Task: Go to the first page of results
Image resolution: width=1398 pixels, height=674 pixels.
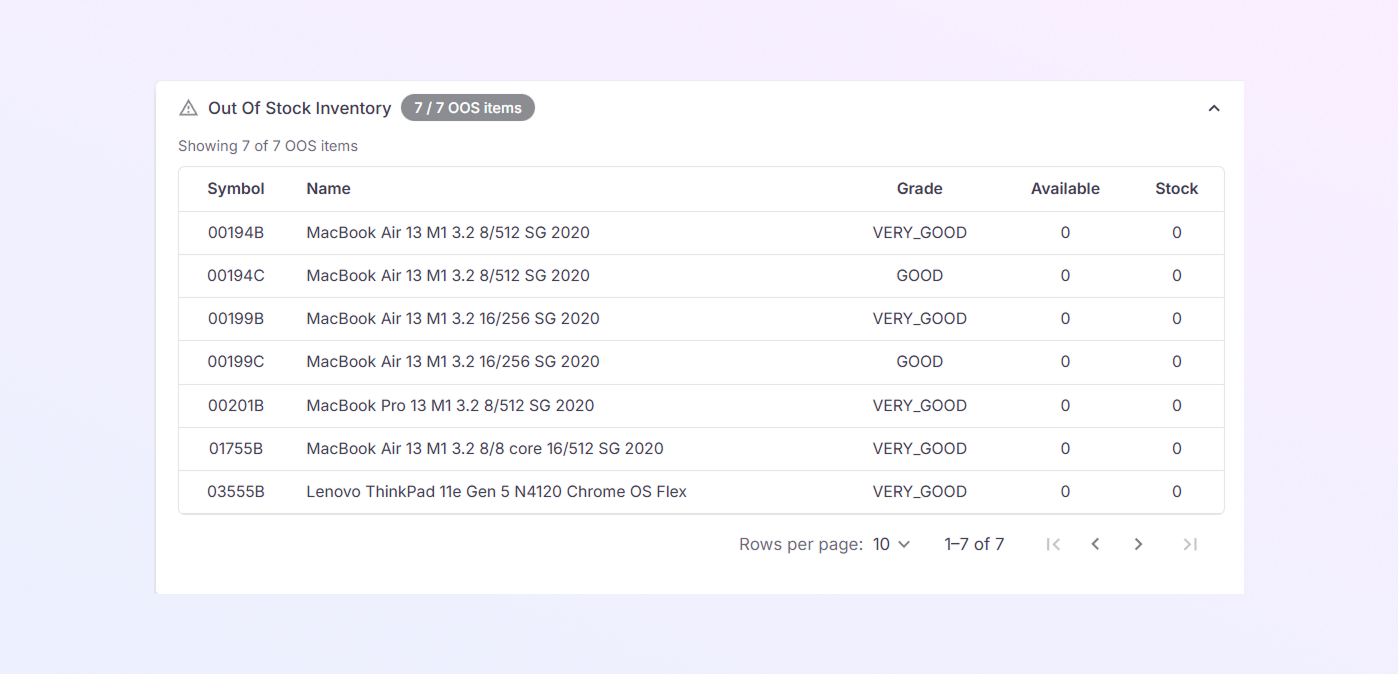Action: tap(1052, 544)
